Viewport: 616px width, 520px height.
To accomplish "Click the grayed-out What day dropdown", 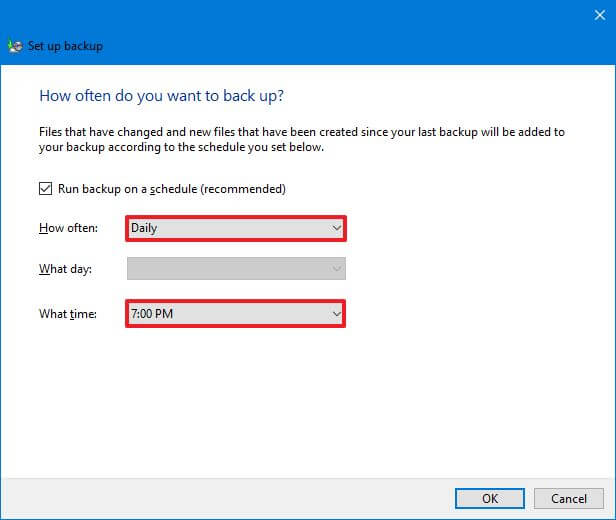I will (228, 268).
